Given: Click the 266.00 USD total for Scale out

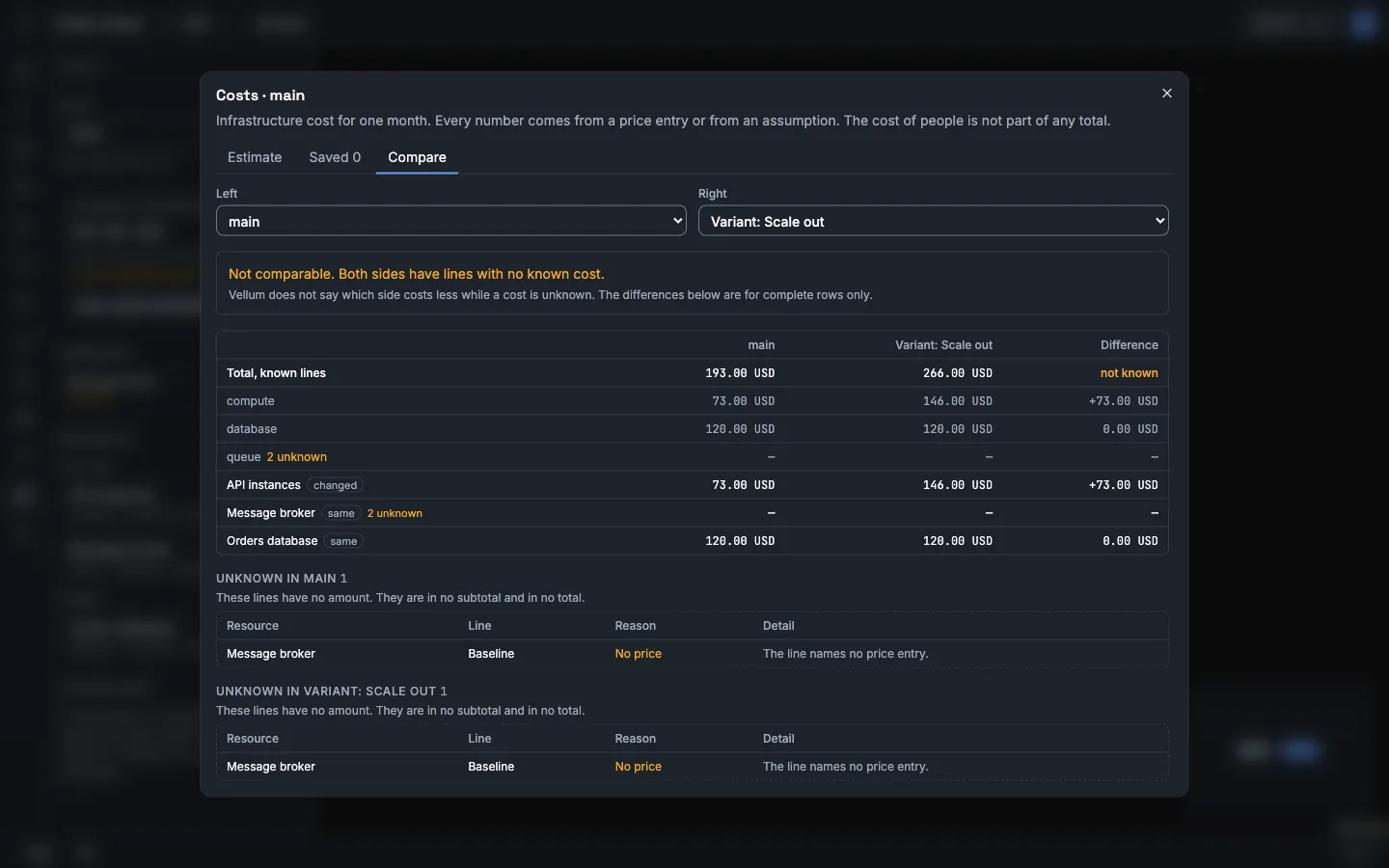Looking at the screenshot, I should tap(958, 373).
